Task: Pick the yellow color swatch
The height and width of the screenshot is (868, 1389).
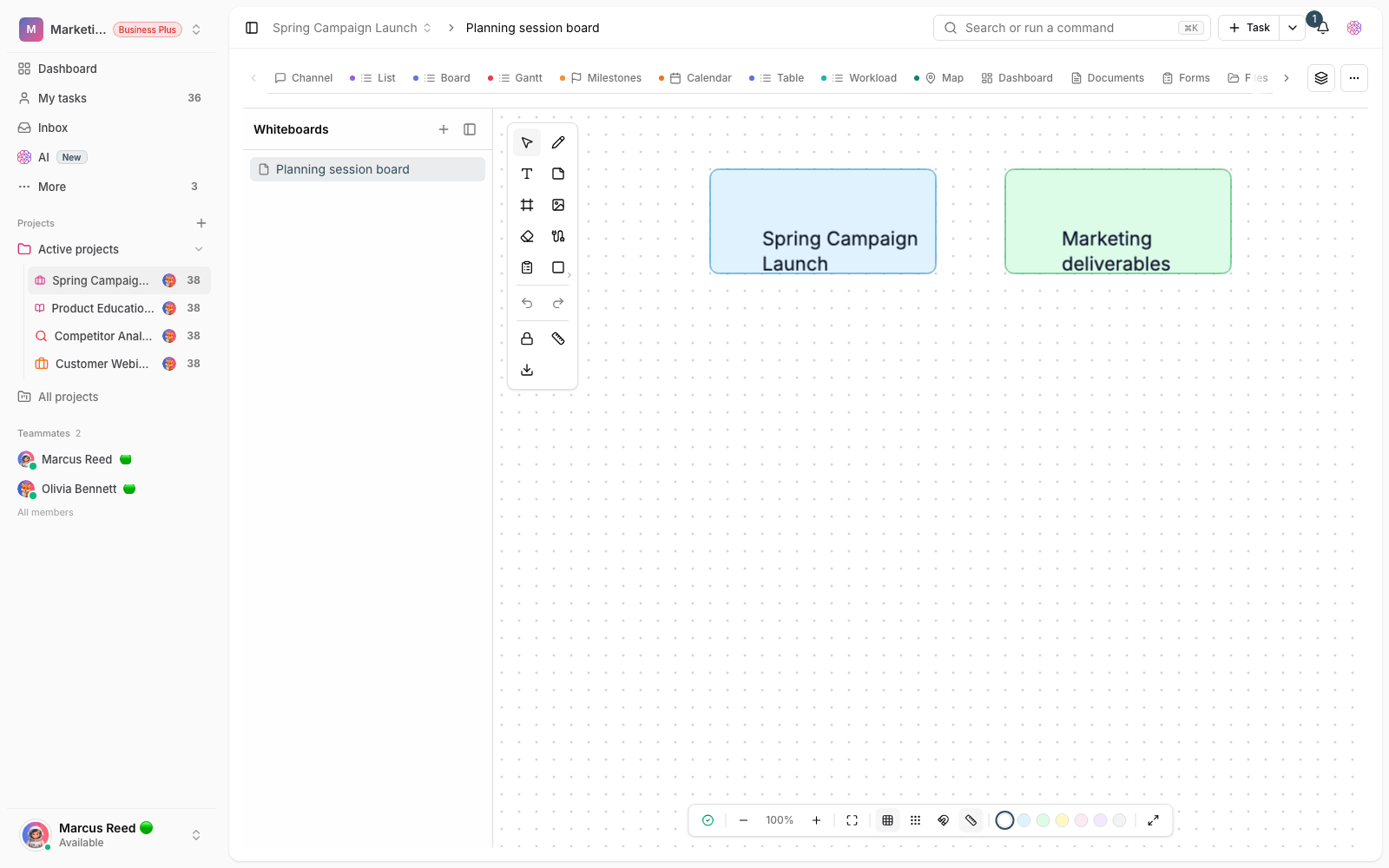Action: coord(1063,820)
